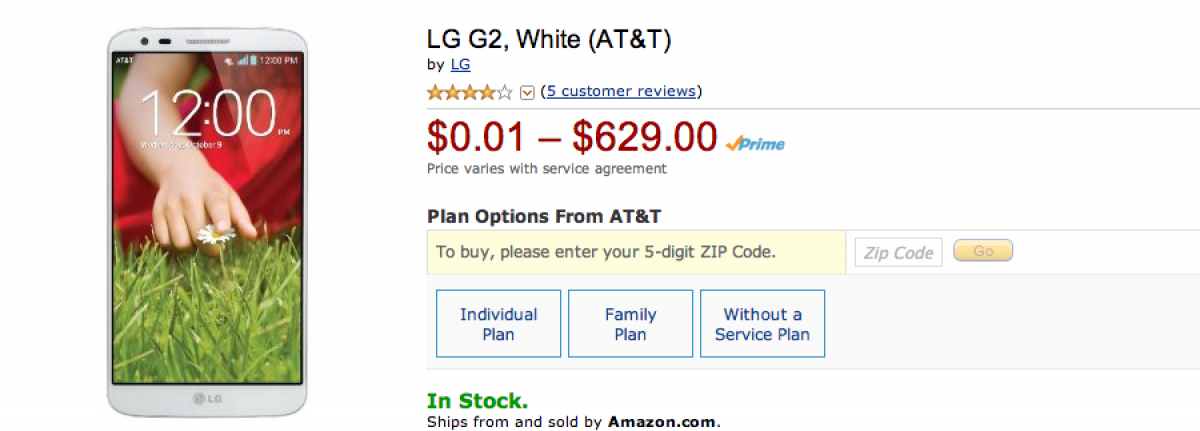Click the white LG G2 product image

pyautogui.click(x=206, y=220)
